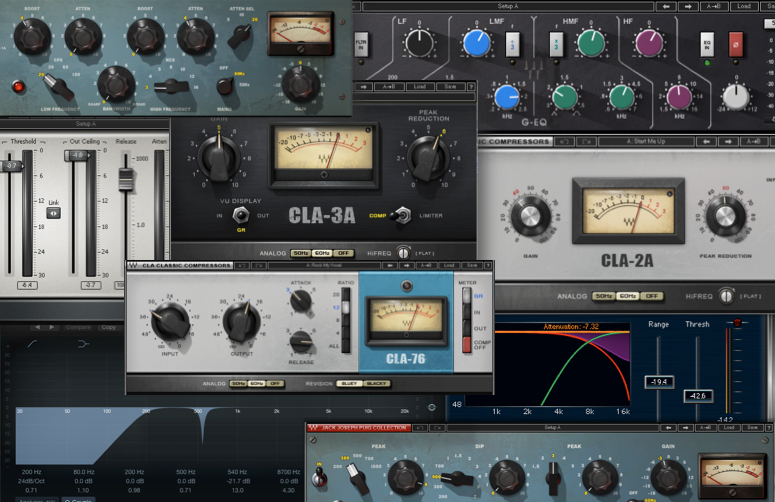775x502 pixels.
Task: Select 60Hz analog mode on CLA-3A
Action: [323, 254]
